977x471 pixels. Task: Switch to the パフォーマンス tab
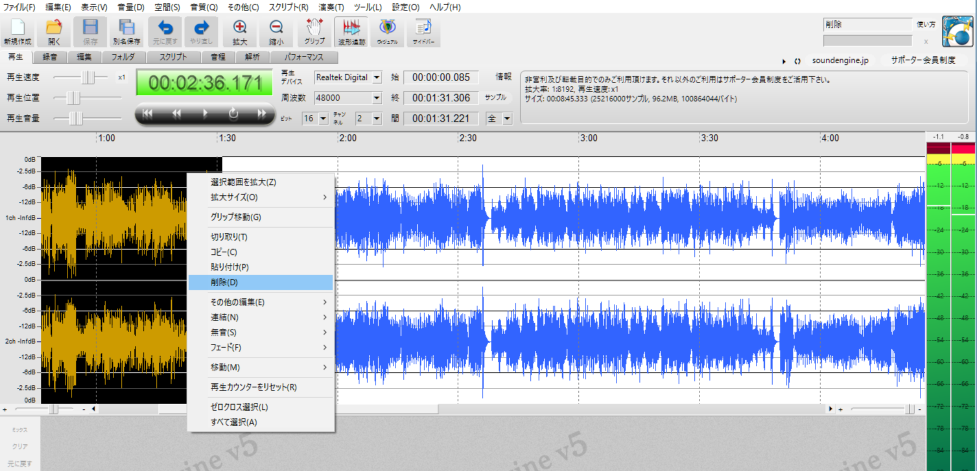pyautogui.click(x=305, y=57)
